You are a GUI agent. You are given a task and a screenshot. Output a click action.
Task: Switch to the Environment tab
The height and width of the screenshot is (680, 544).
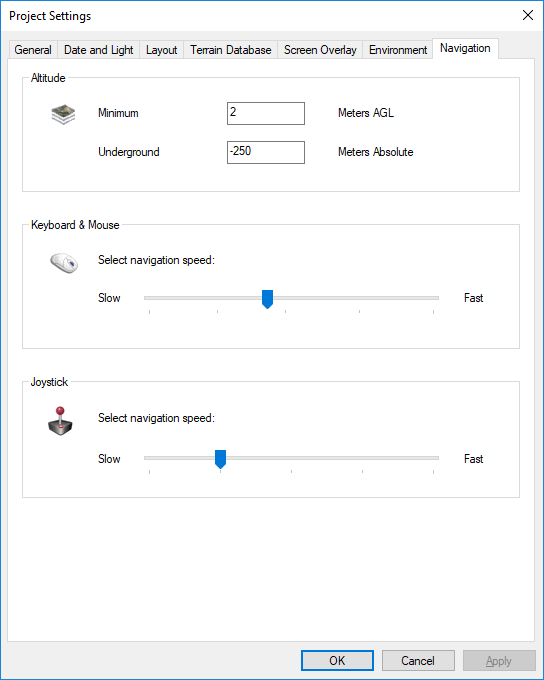(398, 50)
